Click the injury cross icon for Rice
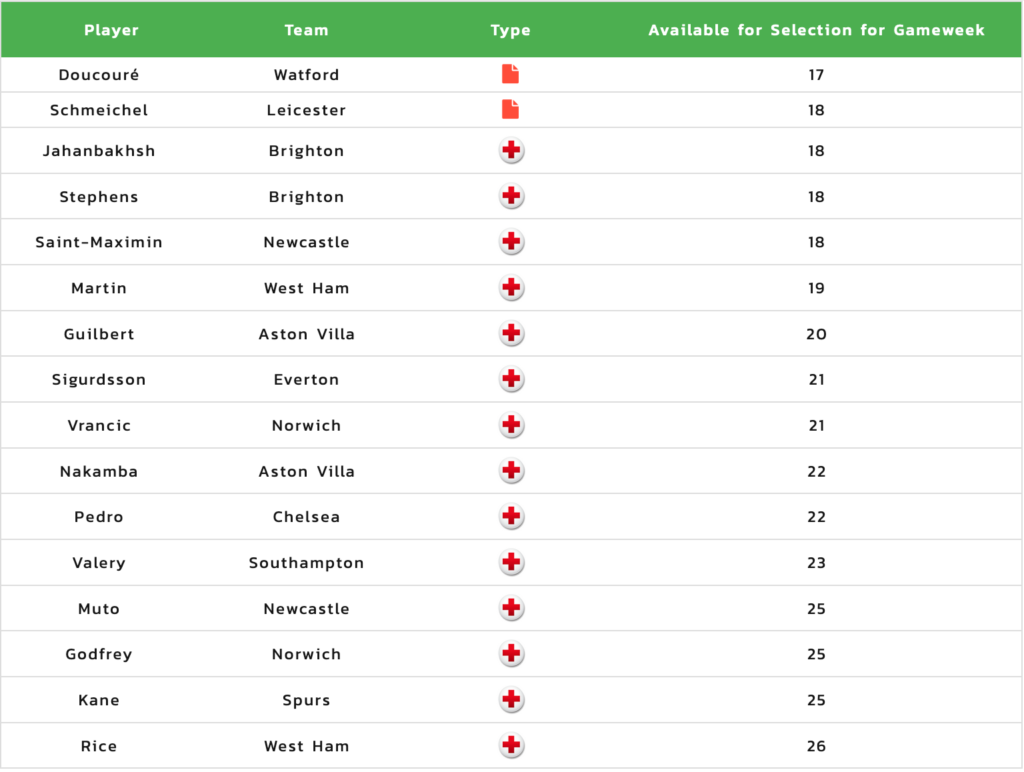1024x772 pixels. click(511, 745)
